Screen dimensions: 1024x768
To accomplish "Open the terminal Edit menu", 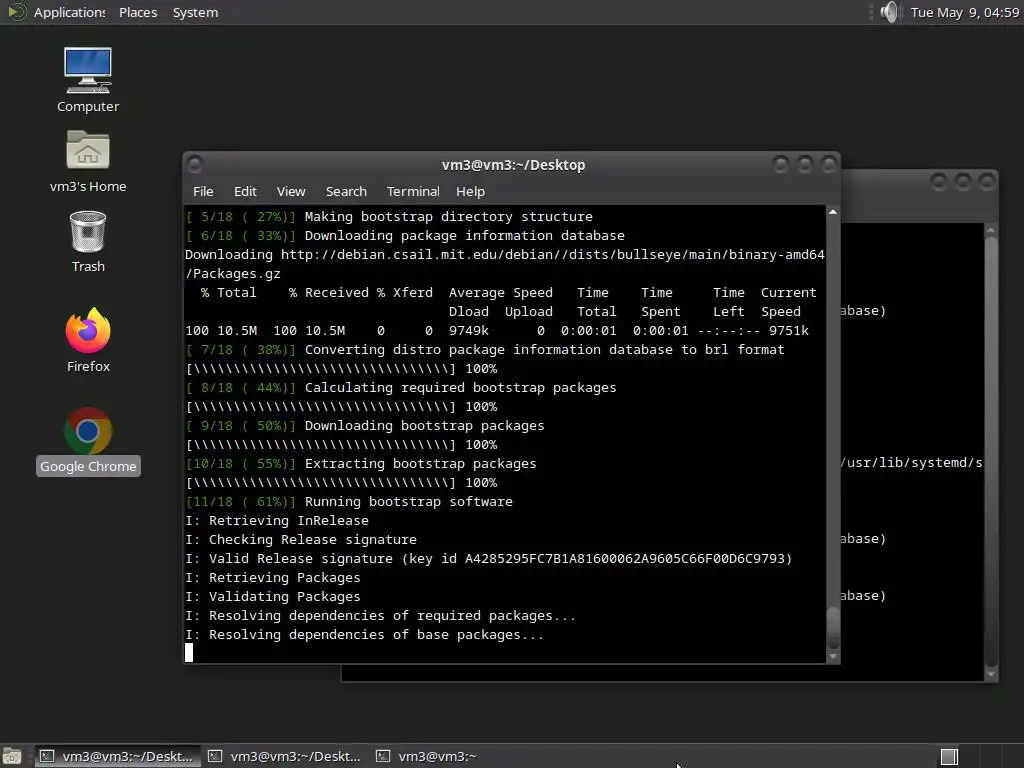I will pyautogui.click(x=245, y=191).
